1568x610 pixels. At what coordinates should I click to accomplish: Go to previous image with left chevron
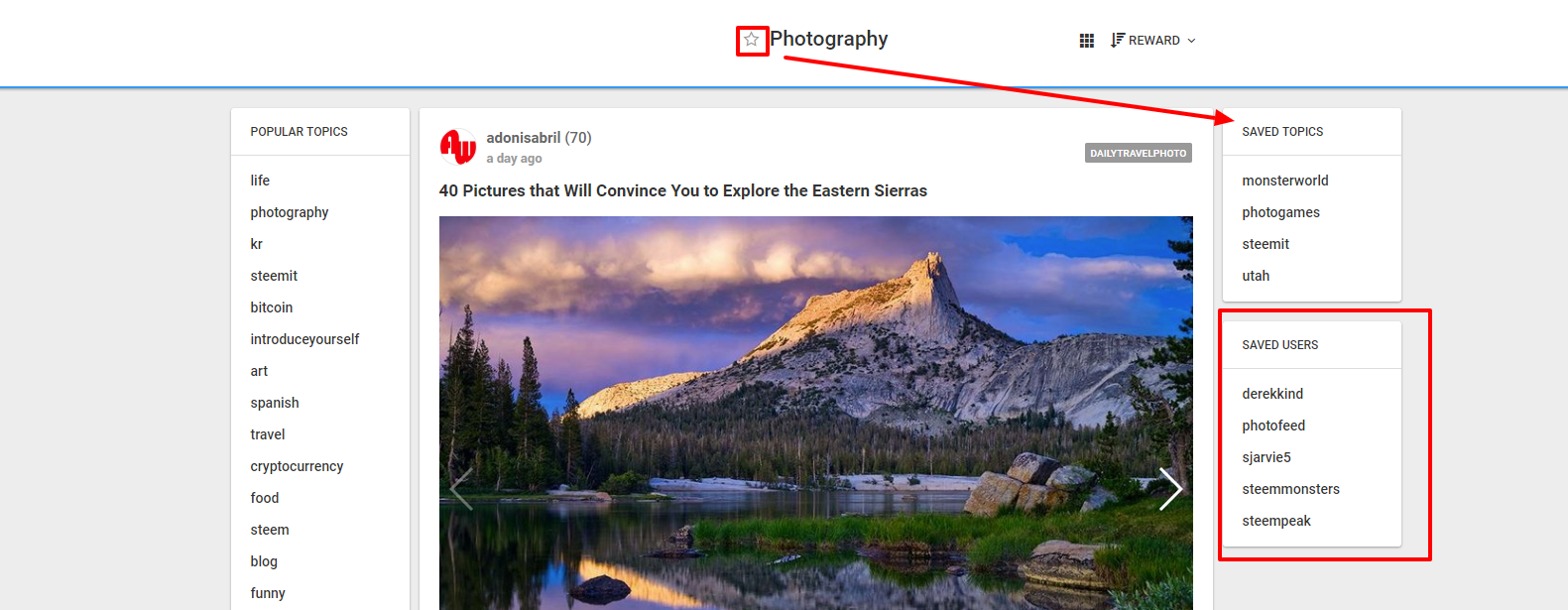[461, 489]
